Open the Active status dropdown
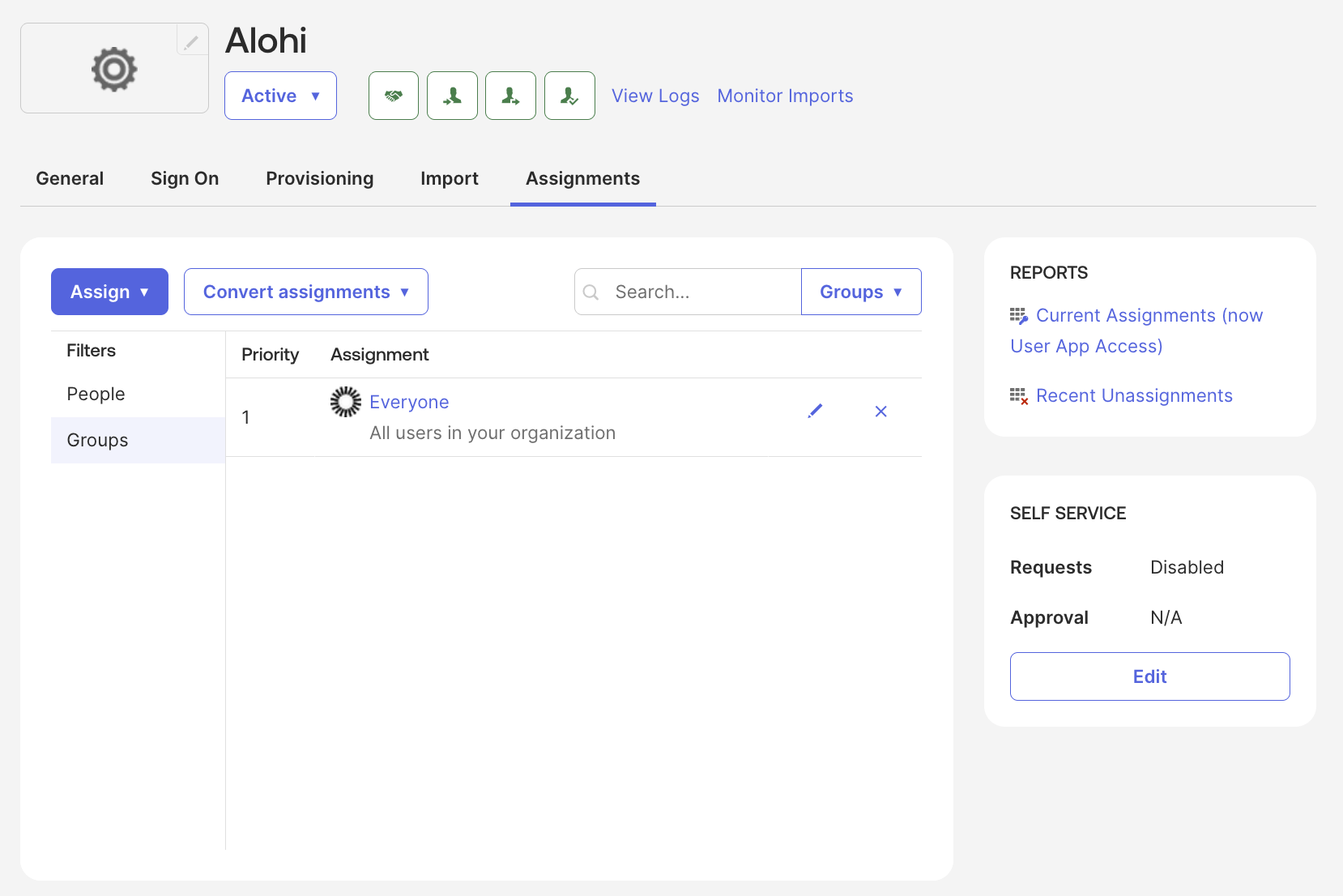The width and height of the screenshot is (1343, 896). tap(280, 96)
